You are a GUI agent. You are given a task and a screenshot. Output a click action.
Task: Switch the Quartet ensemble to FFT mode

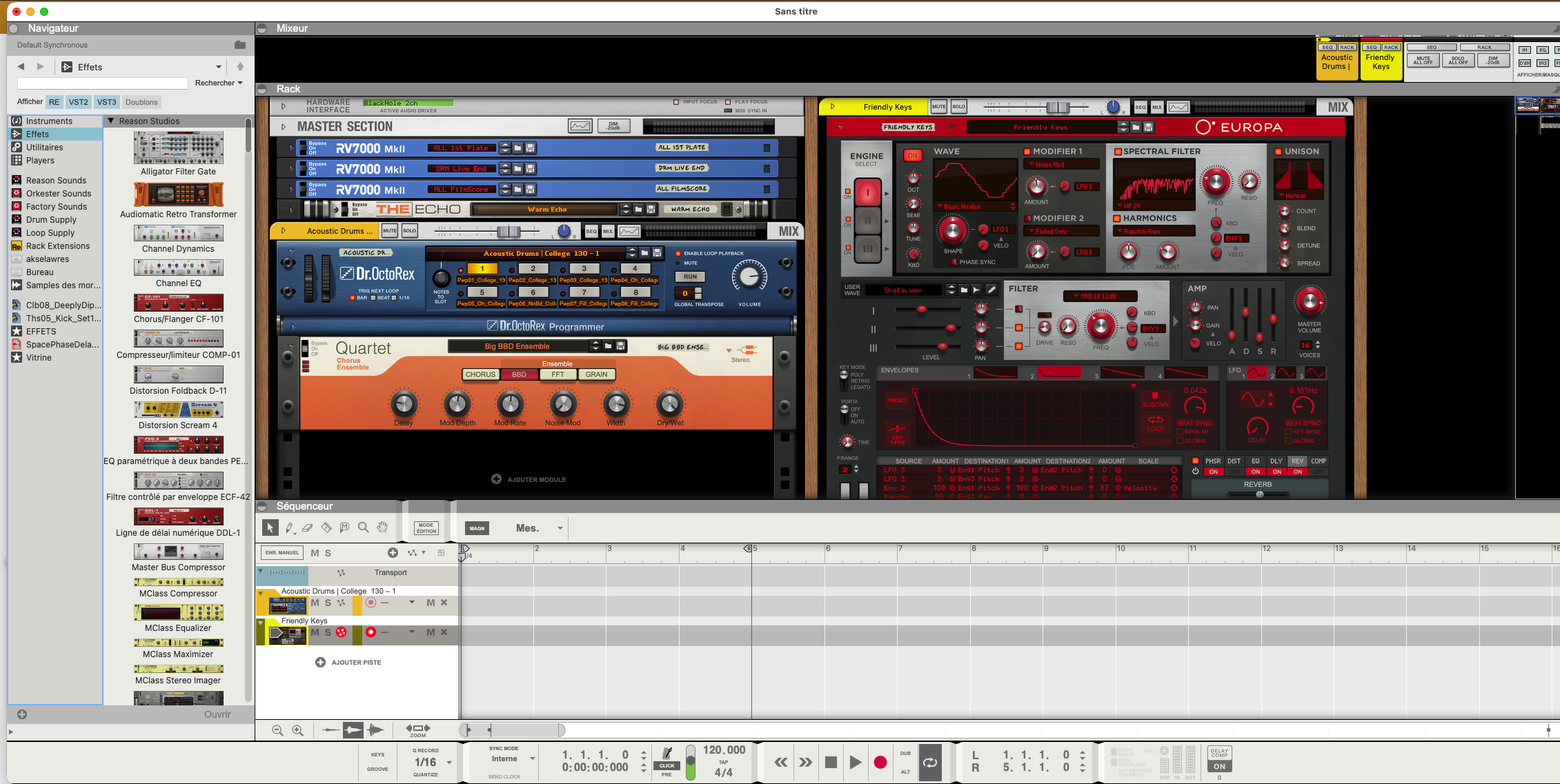click(x=557, y=374)
